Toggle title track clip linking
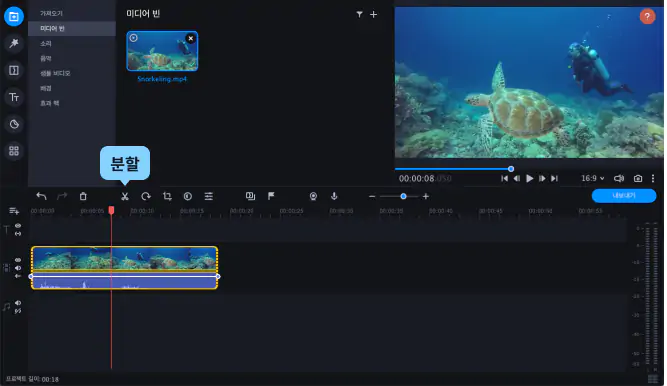Viewport: 667px width, 386px height. [18, 234]
